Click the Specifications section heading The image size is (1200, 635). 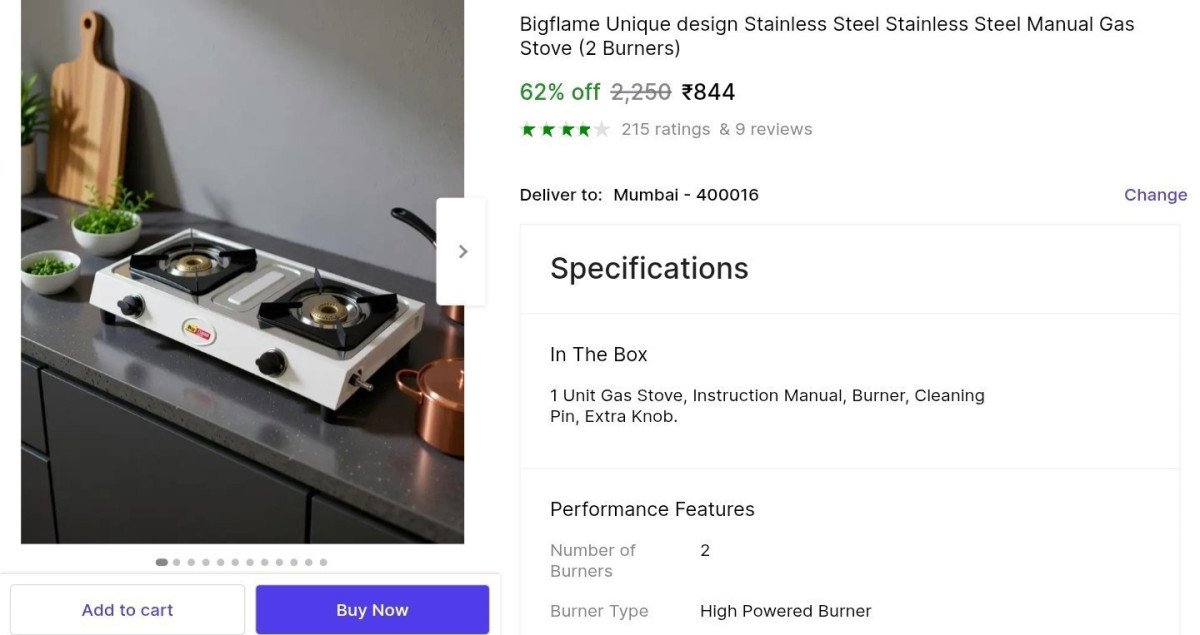pyautogui.click(x=649, y=268)
